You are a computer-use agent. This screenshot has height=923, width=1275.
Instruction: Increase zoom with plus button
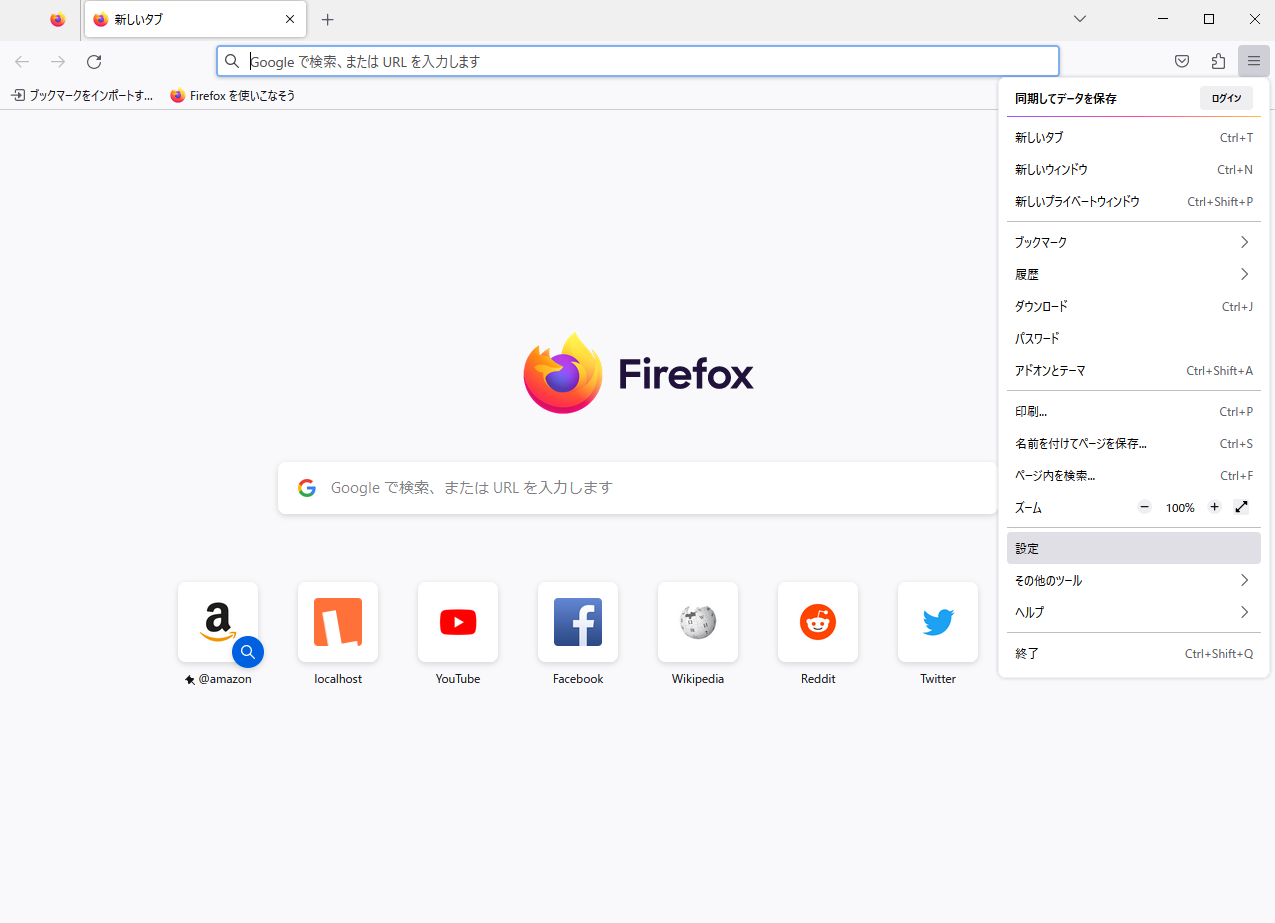click(x=1214, y=507)
